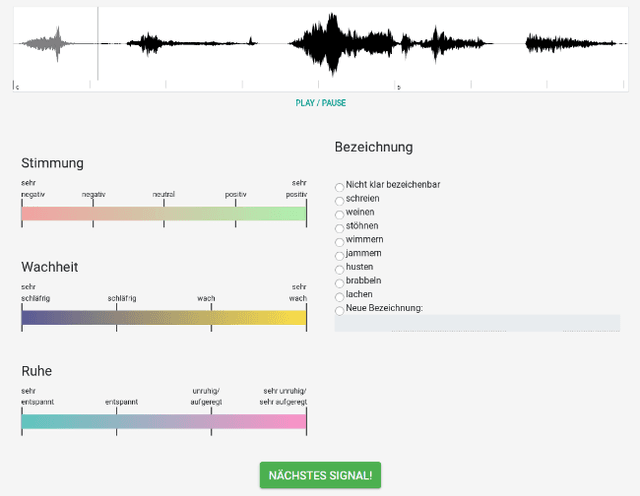Click the 'Ruhe' heading text
The width and height of the screenshot is (640, 496).
[x=37, y=371]
